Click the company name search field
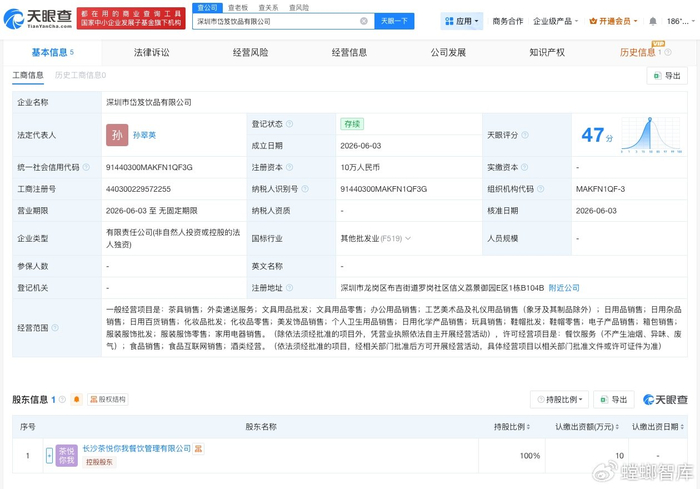This screenshot has width=700, height=489. tap(277, 21)
